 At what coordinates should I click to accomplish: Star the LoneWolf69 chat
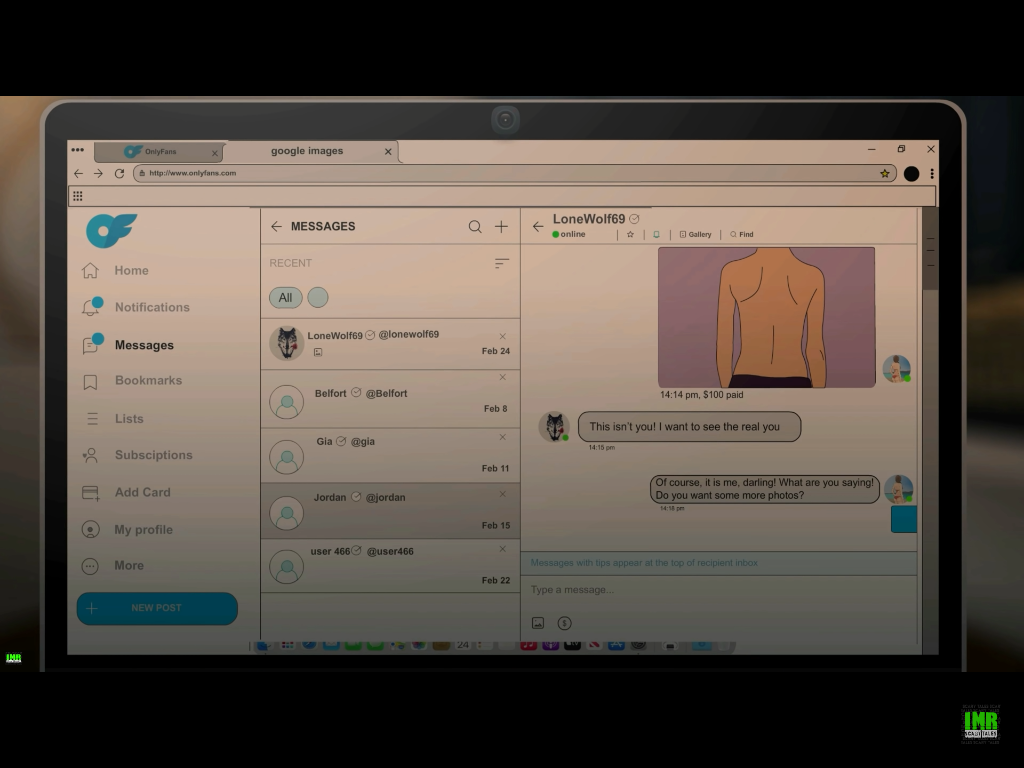[630, 234]
